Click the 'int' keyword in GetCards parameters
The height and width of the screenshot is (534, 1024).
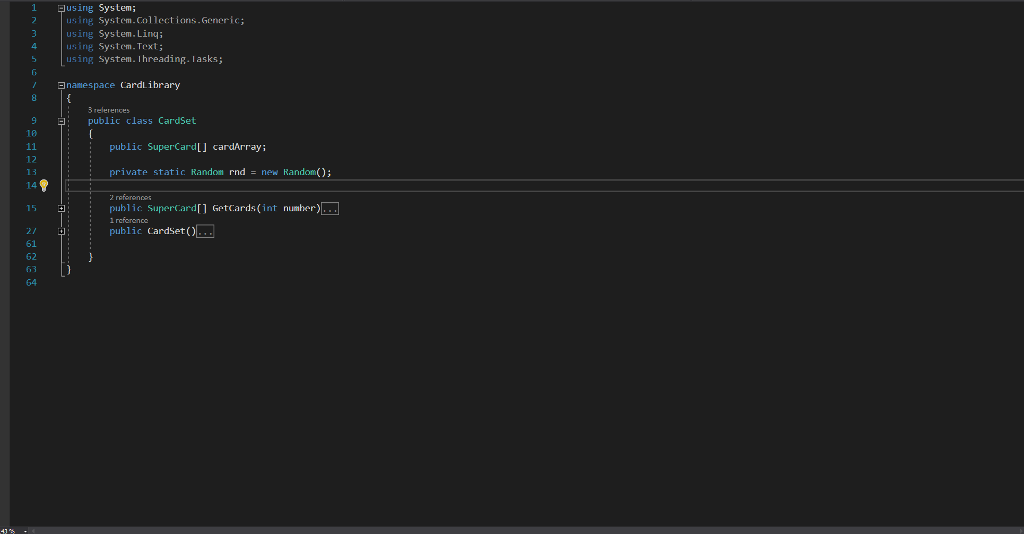tap(270, 208)
